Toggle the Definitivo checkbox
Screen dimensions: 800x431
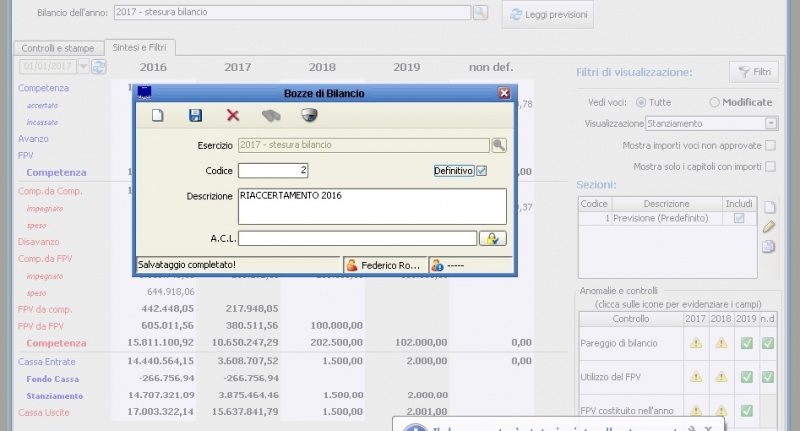(482, 171)
